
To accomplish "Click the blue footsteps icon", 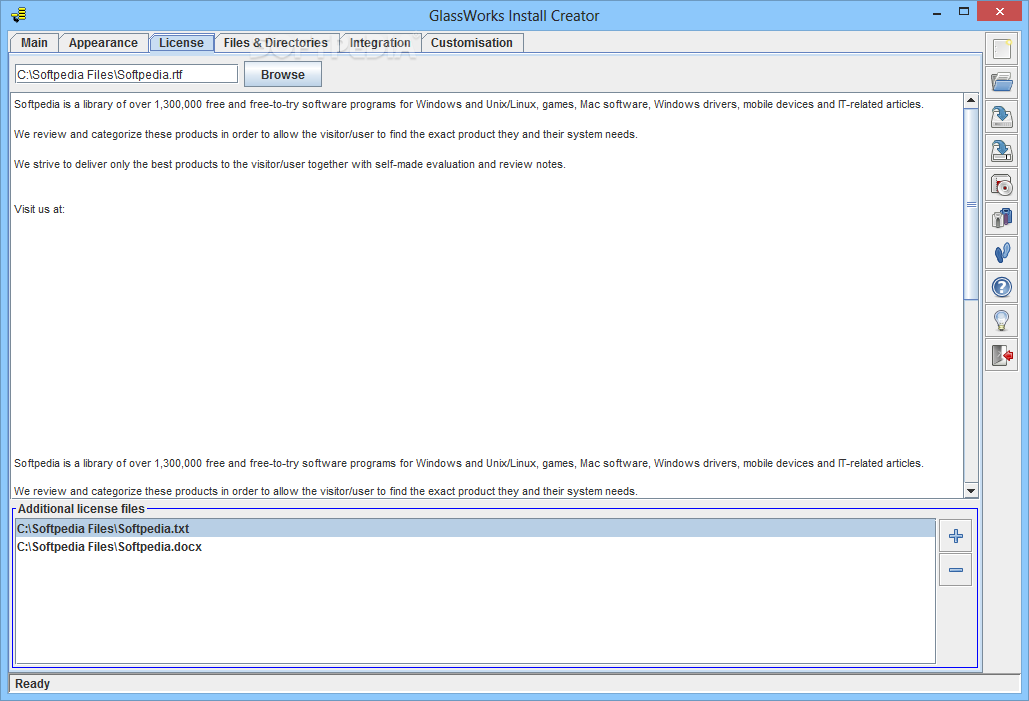I will pyautogui.click(x=1001, y=253).
